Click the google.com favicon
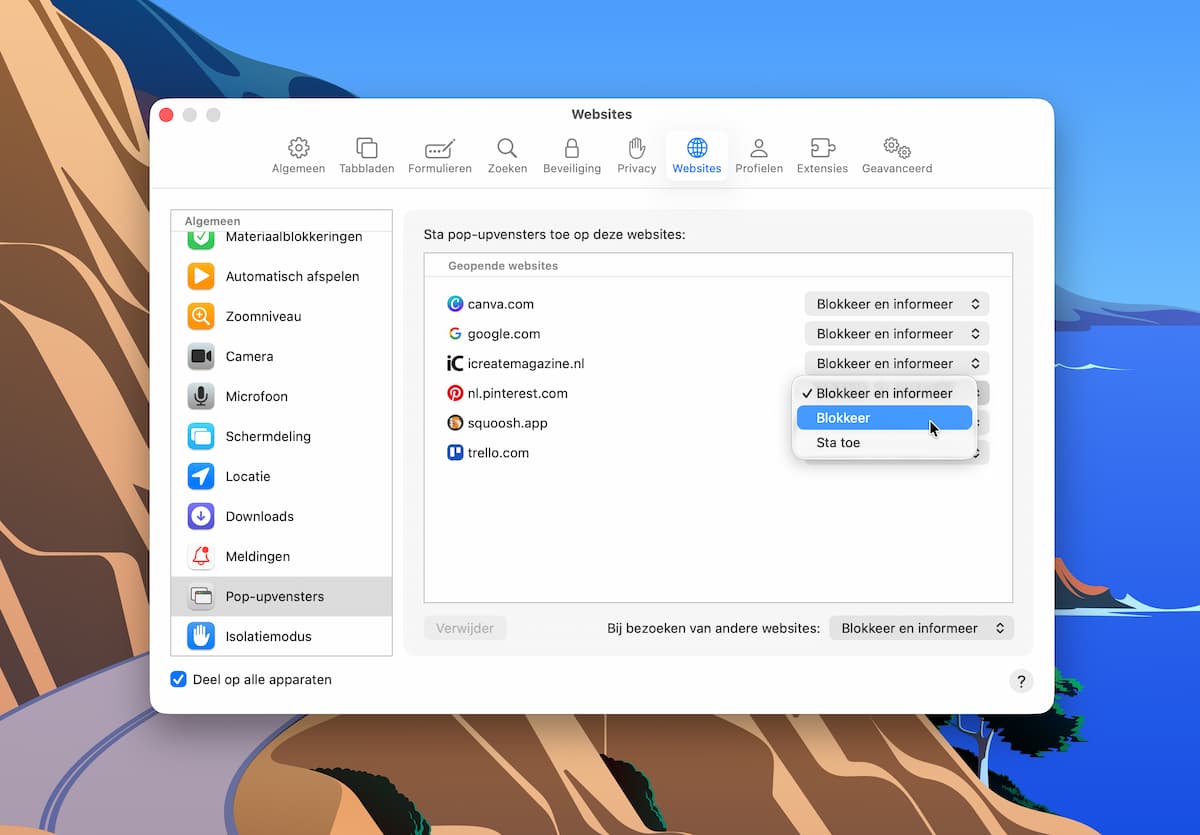Image resolution: width=1200 pixels, height=835 pixels. click(455, 334)
